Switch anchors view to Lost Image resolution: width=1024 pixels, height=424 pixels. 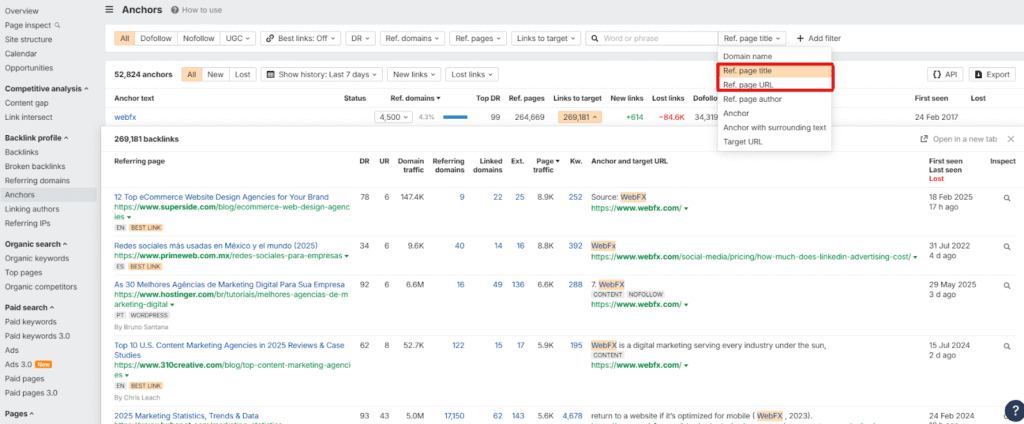click(242, 74)
